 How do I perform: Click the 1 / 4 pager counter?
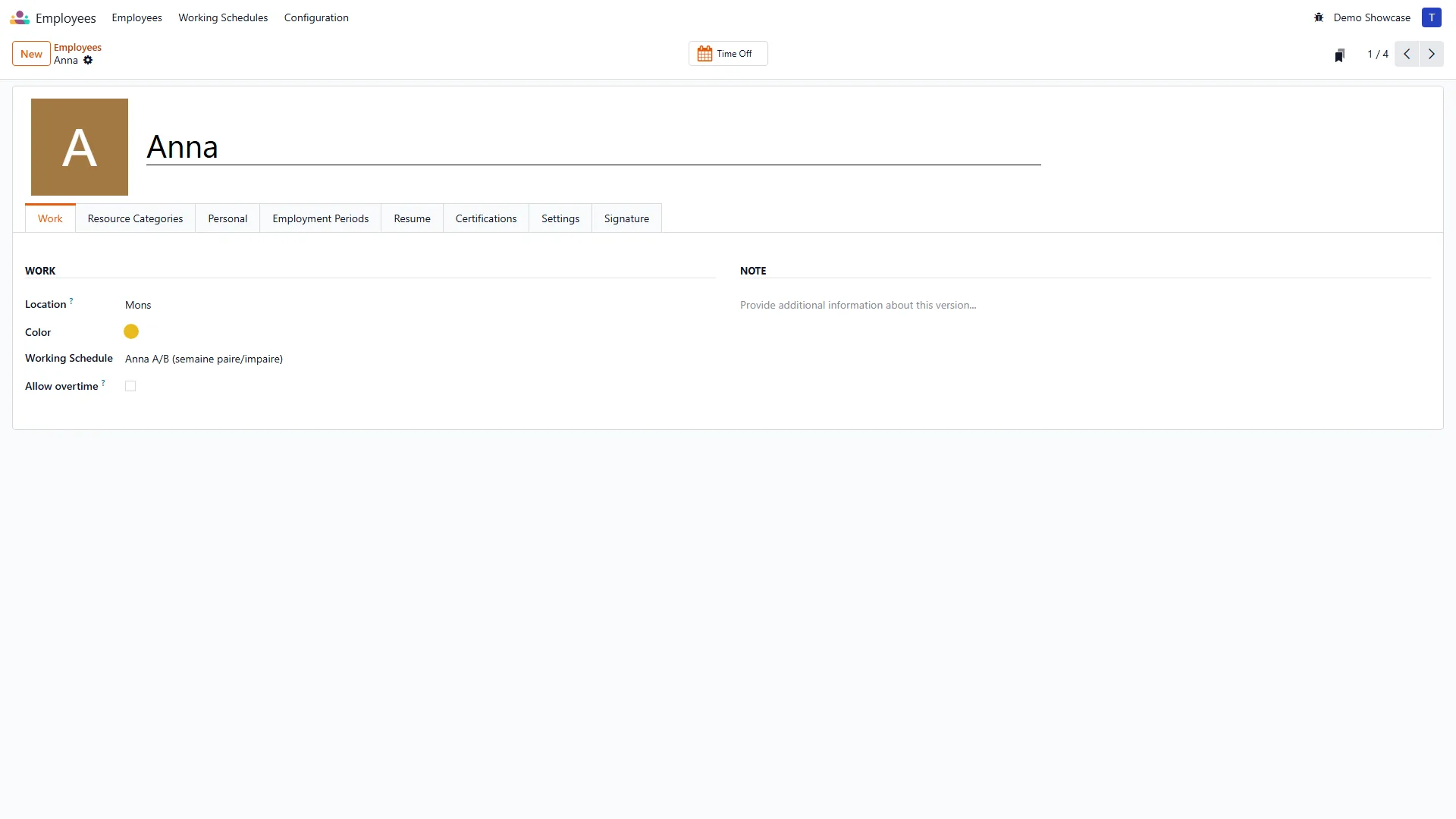(1378, 54)
